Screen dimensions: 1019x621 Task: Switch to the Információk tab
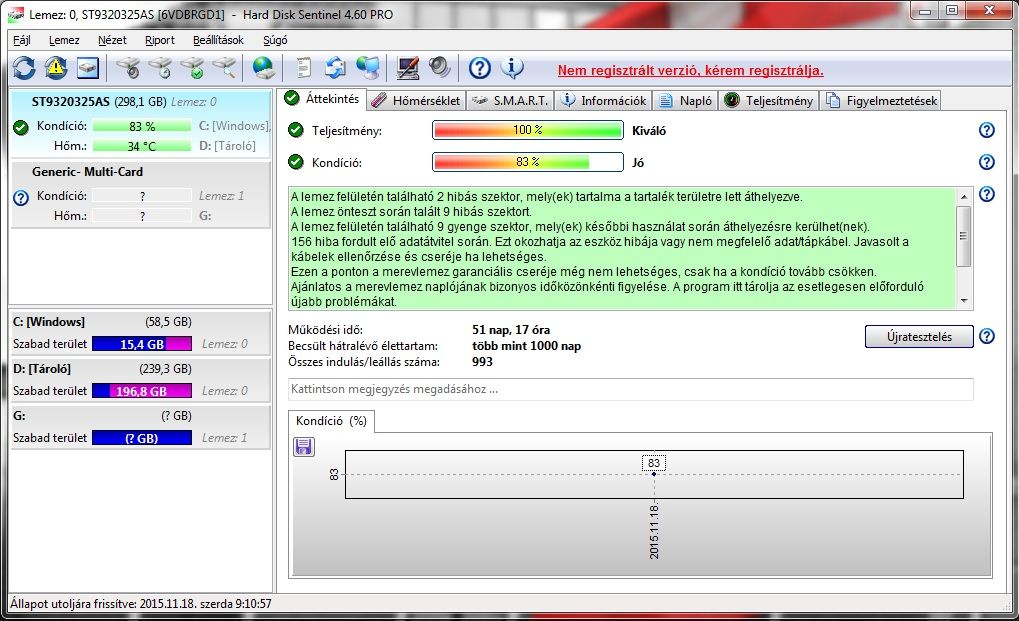pos(604,101)
